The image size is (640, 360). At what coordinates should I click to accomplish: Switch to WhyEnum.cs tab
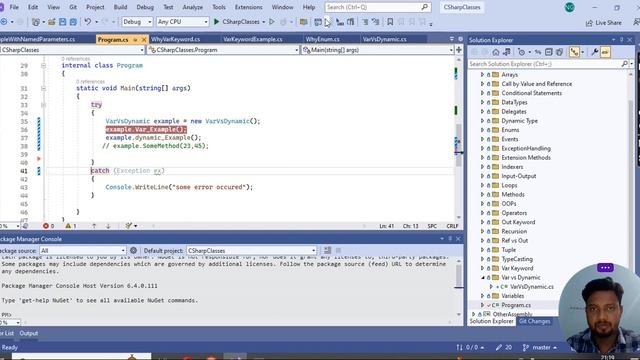coord(322,39)
